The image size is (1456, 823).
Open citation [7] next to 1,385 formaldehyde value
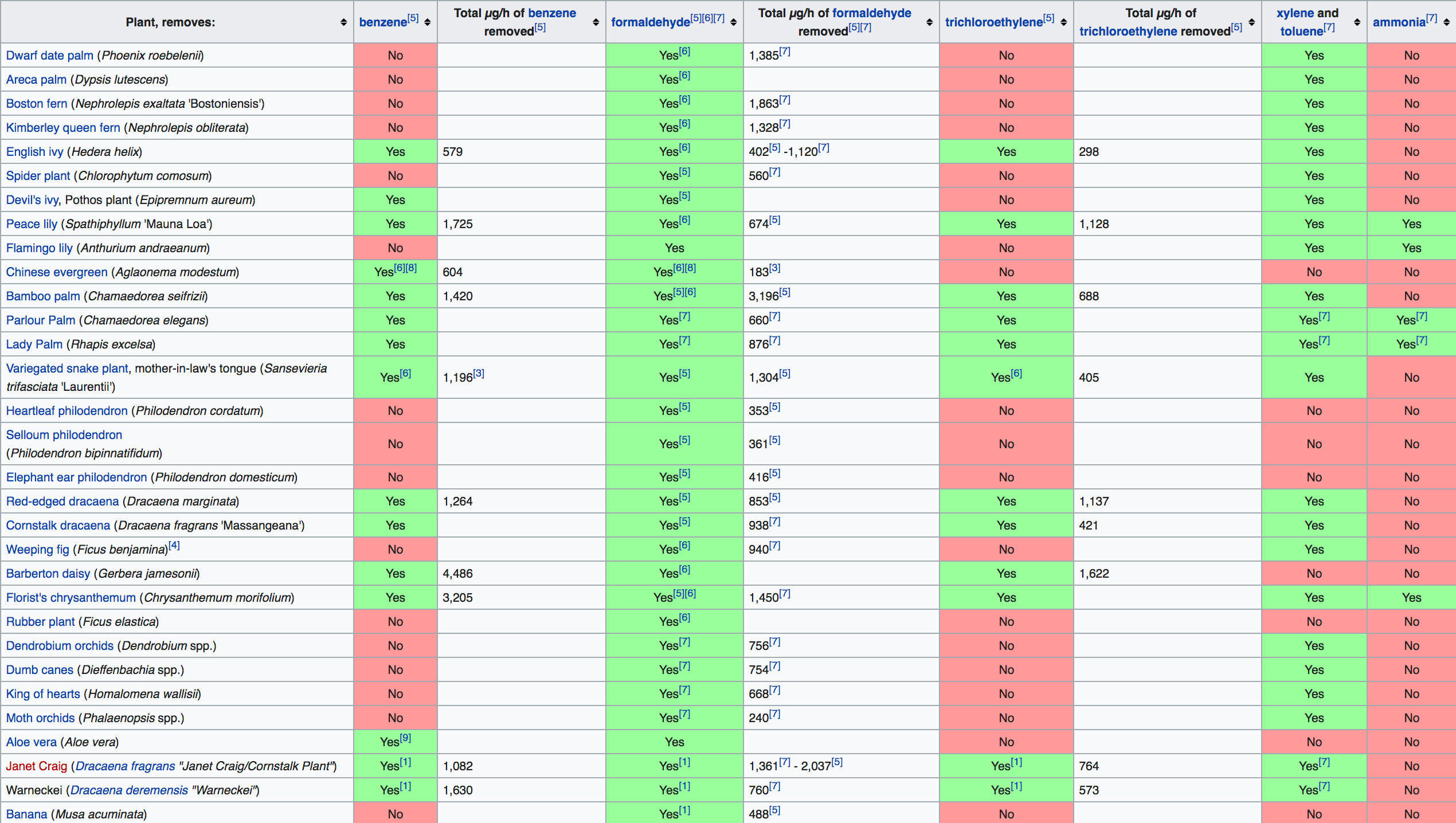coord(785,51)
